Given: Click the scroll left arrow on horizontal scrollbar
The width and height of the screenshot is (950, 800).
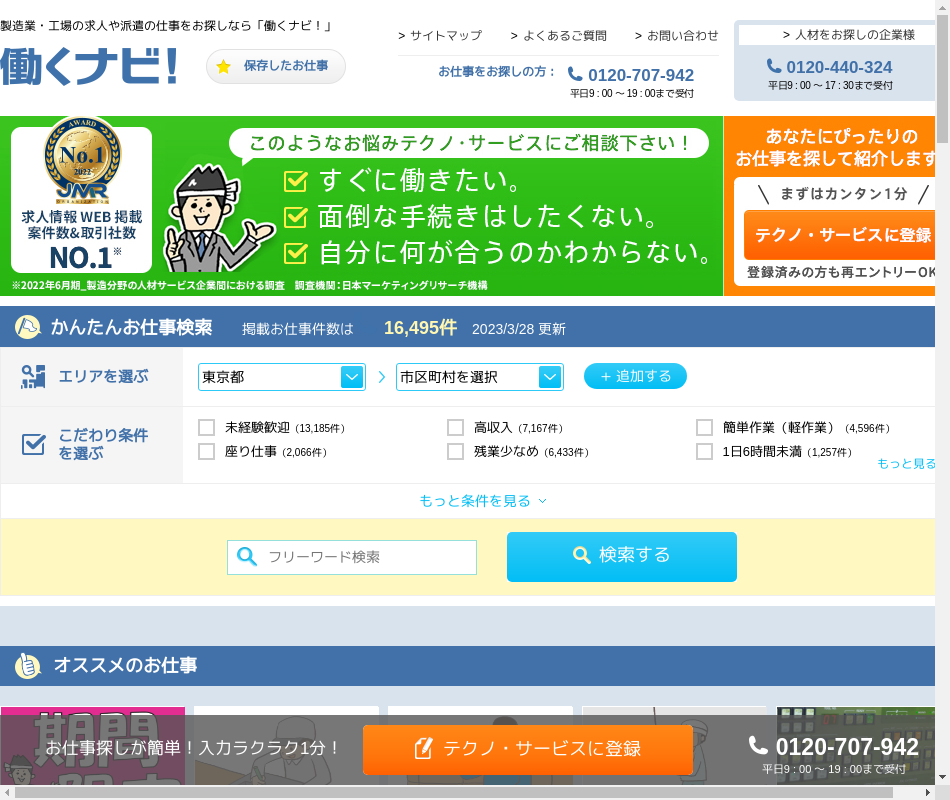Looking at the screenshot, I should coord(7,793).
